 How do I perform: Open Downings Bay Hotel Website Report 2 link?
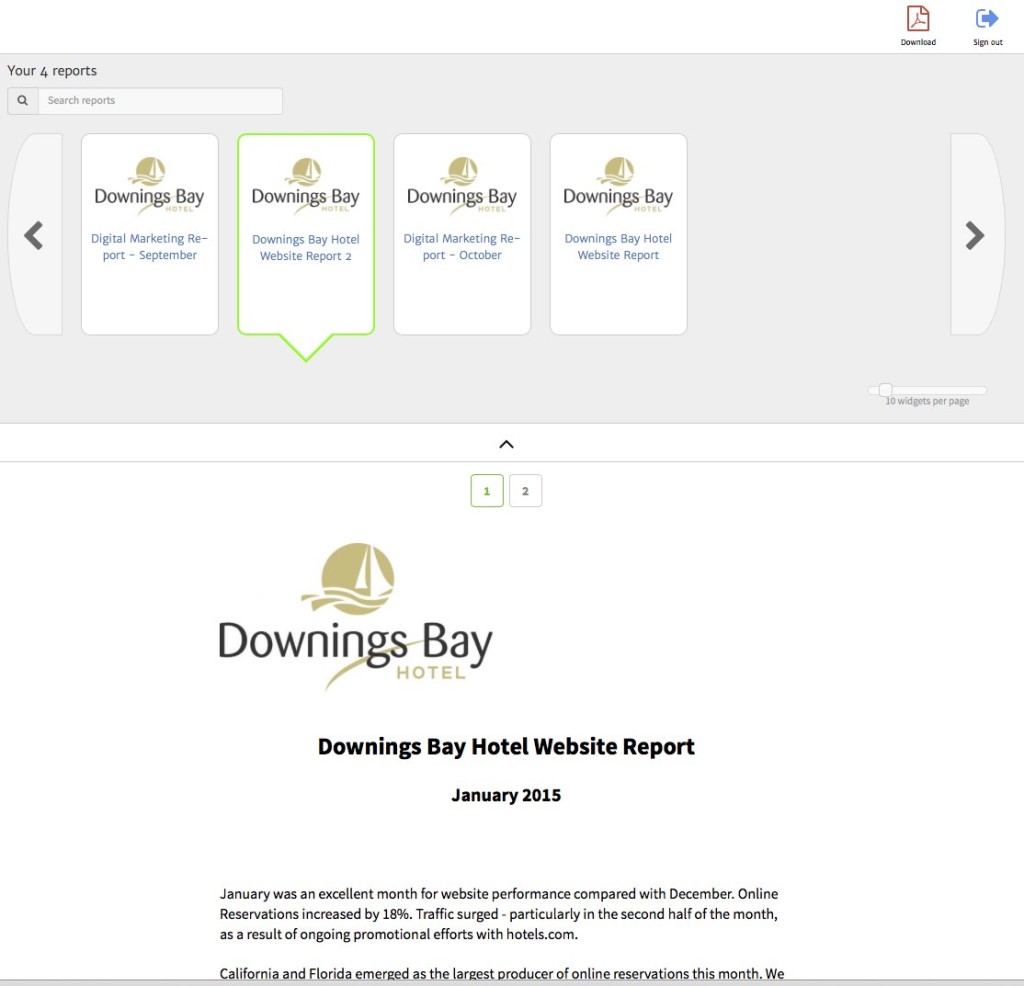coord(306,247)
